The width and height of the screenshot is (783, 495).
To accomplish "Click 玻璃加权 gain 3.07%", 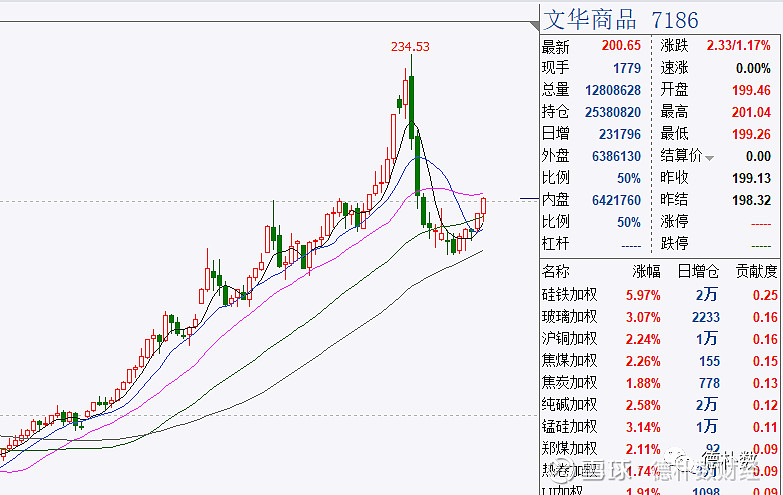I will tap(643, 317).
